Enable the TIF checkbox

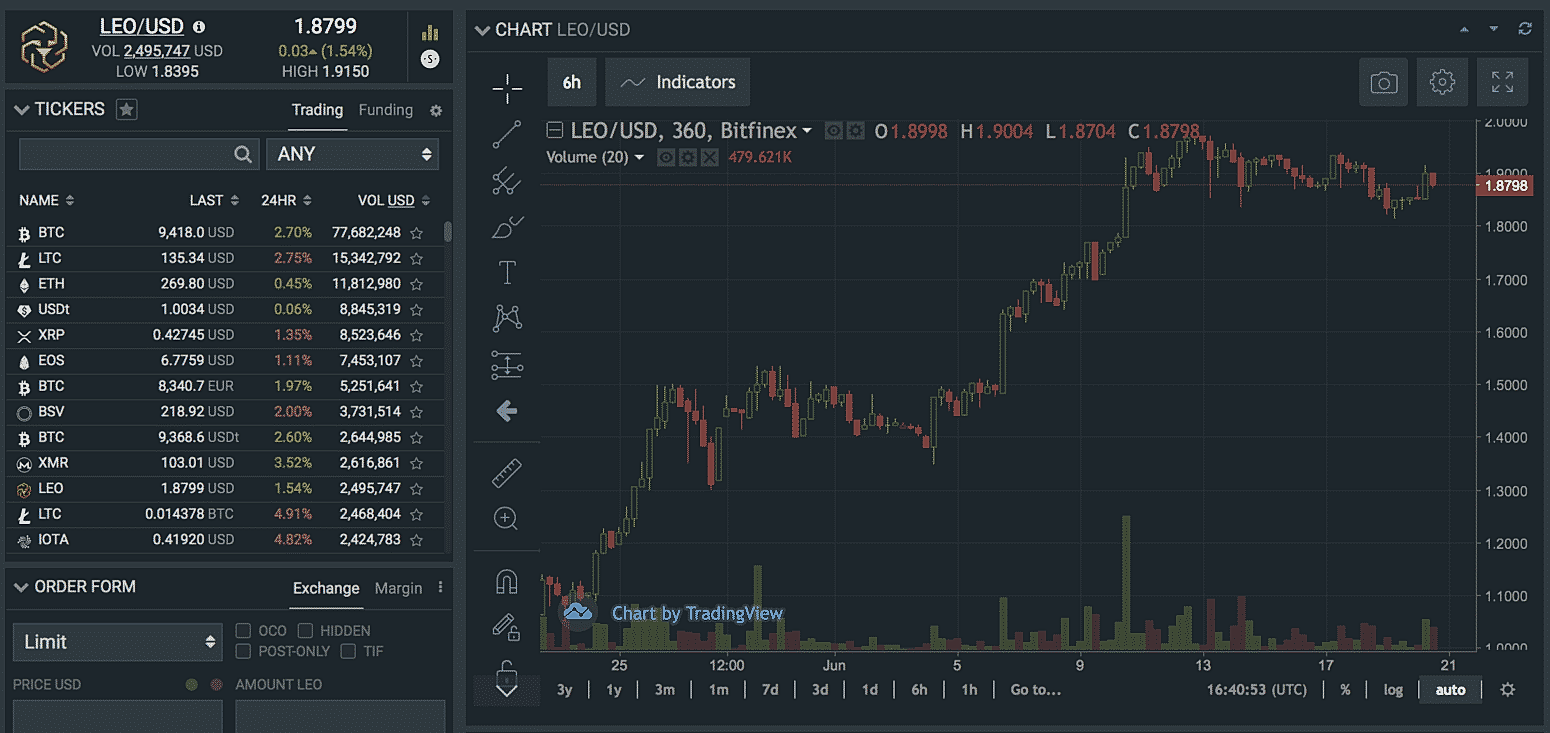(348, 651)
